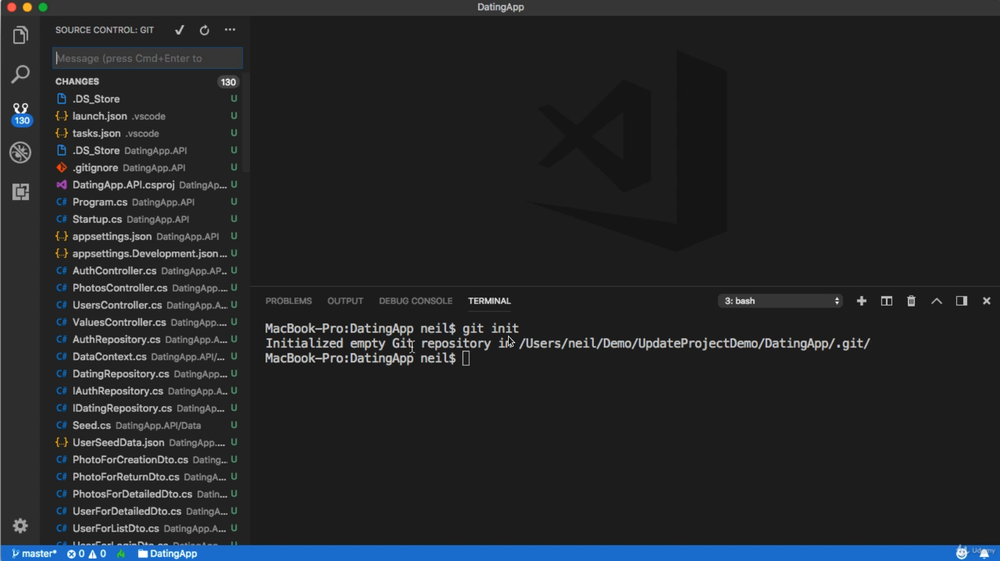
Task: Select the .gitignore change entry
Action: click(146, 168)
